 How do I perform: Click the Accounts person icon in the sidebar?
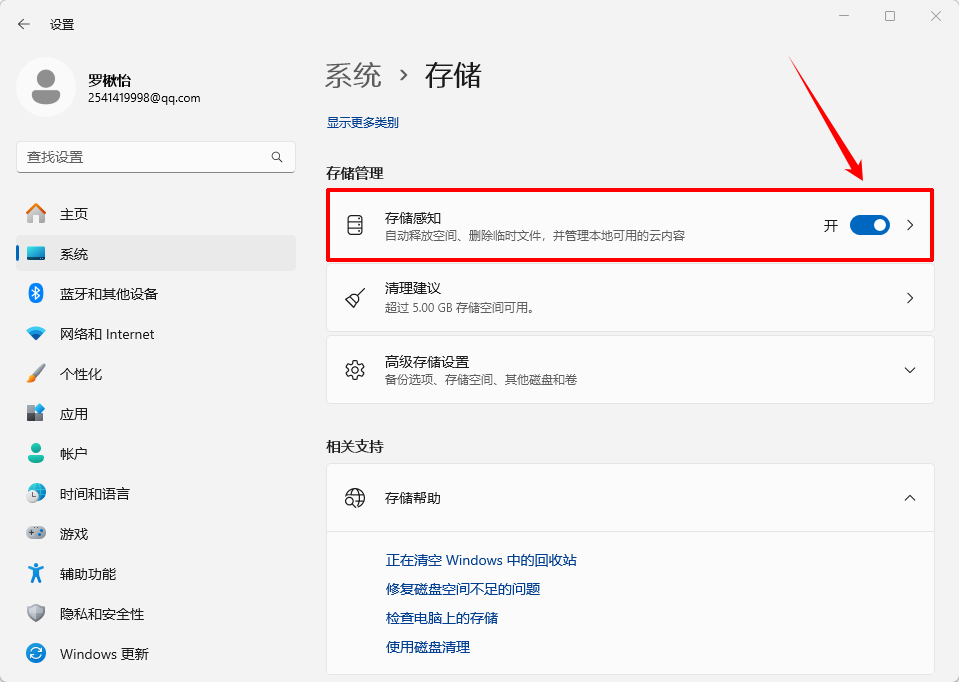36,453
